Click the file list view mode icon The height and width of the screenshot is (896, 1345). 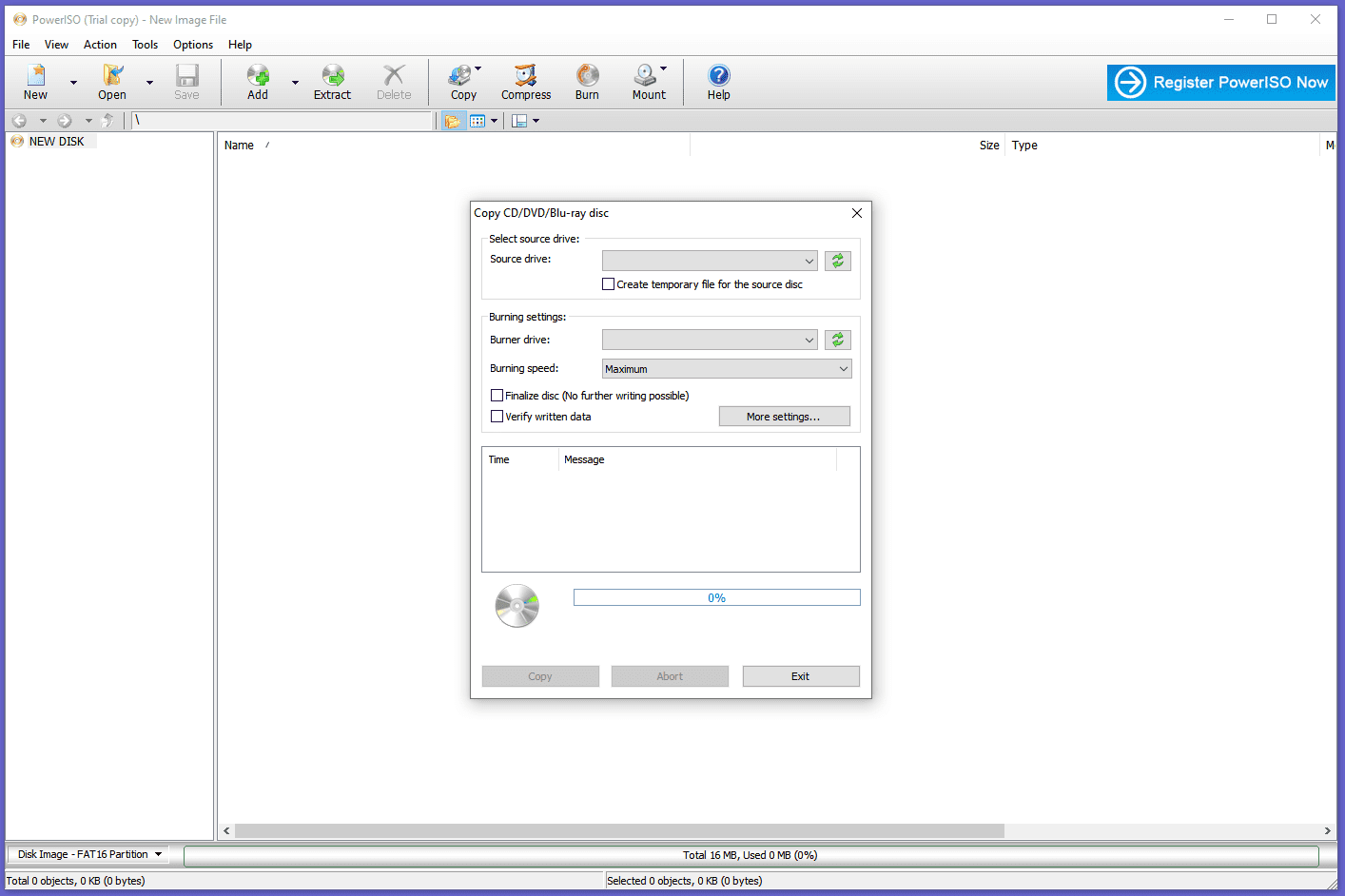(478, 121)
